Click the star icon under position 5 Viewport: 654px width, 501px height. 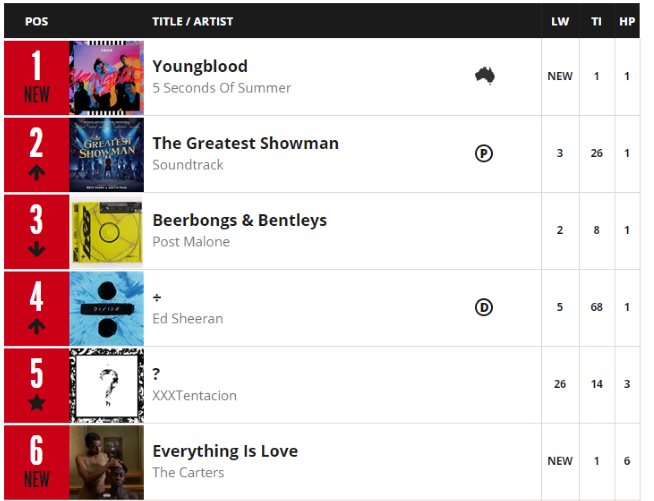37,403
